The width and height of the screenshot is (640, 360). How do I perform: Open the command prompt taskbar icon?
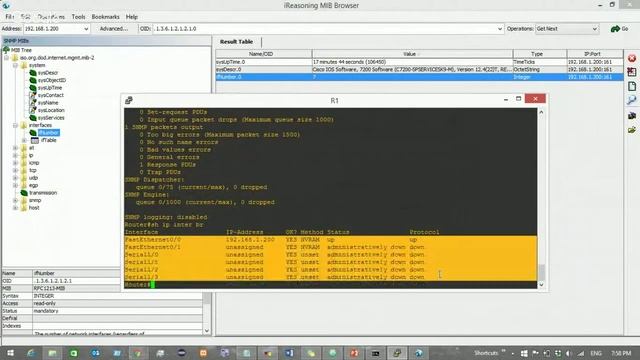[376, 353]
